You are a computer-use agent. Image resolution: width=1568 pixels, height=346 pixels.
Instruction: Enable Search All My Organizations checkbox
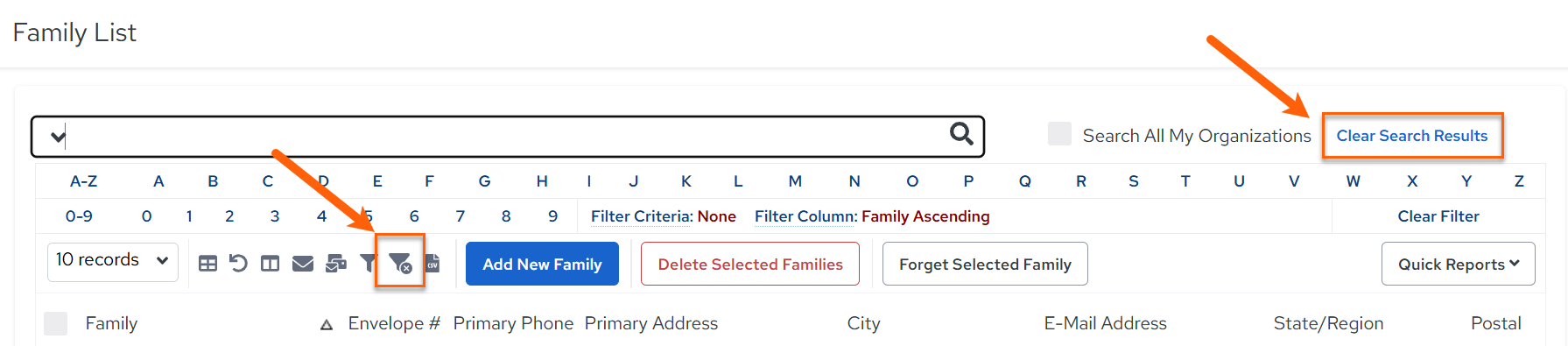[1059, 134]
